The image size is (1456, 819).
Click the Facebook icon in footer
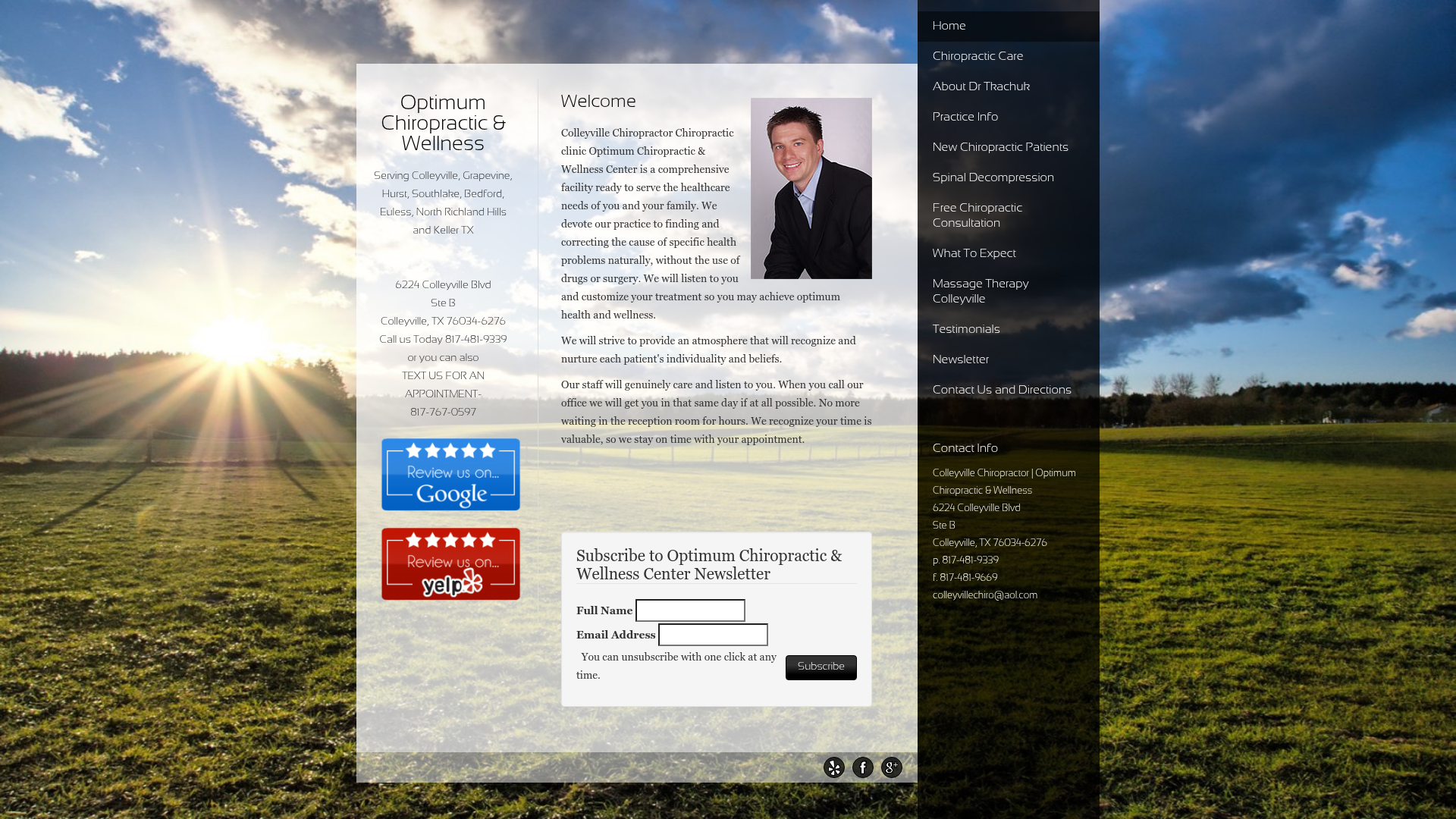[862, 767]
